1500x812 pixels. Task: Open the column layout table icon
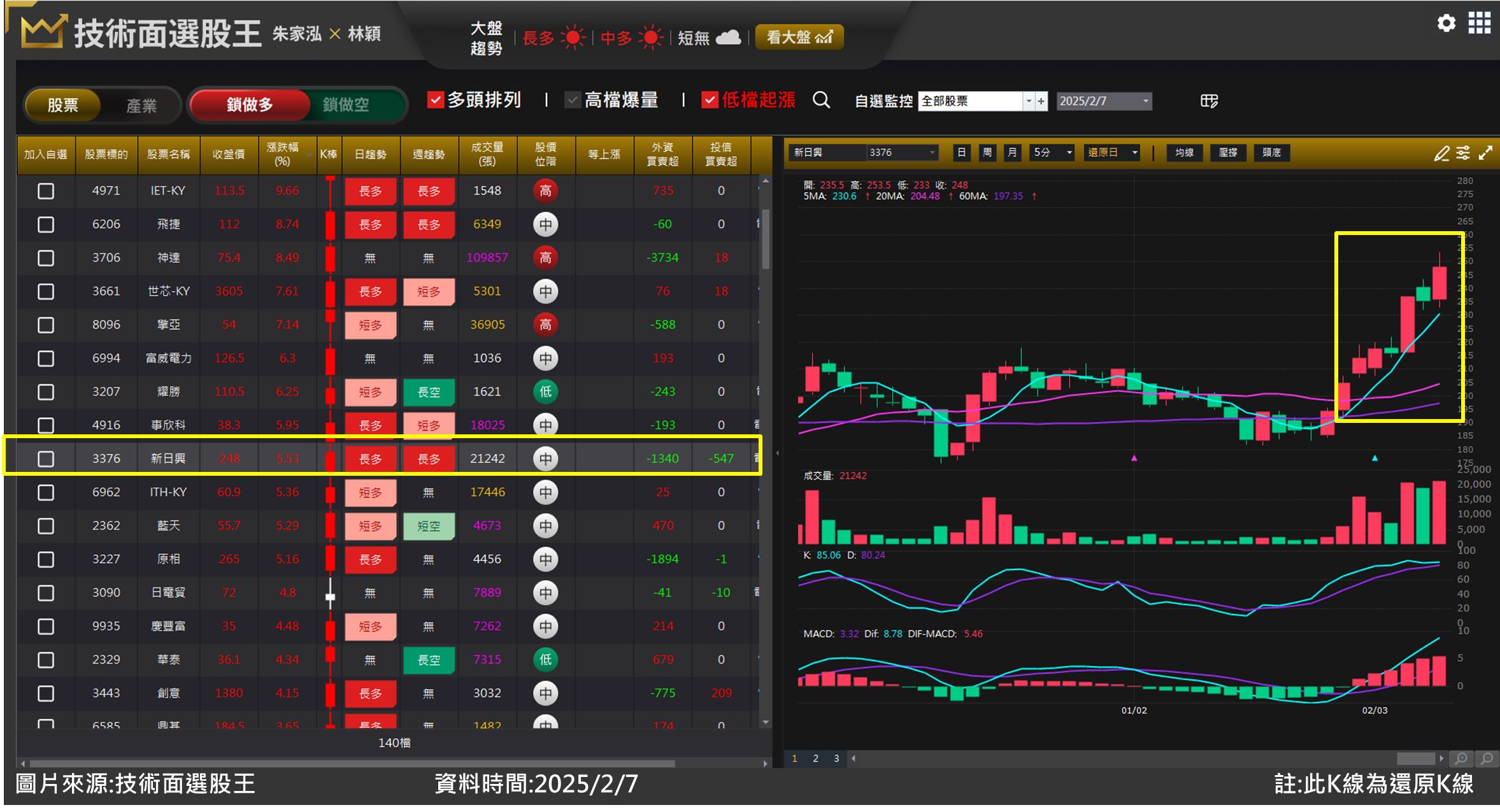click(1209, 101)
